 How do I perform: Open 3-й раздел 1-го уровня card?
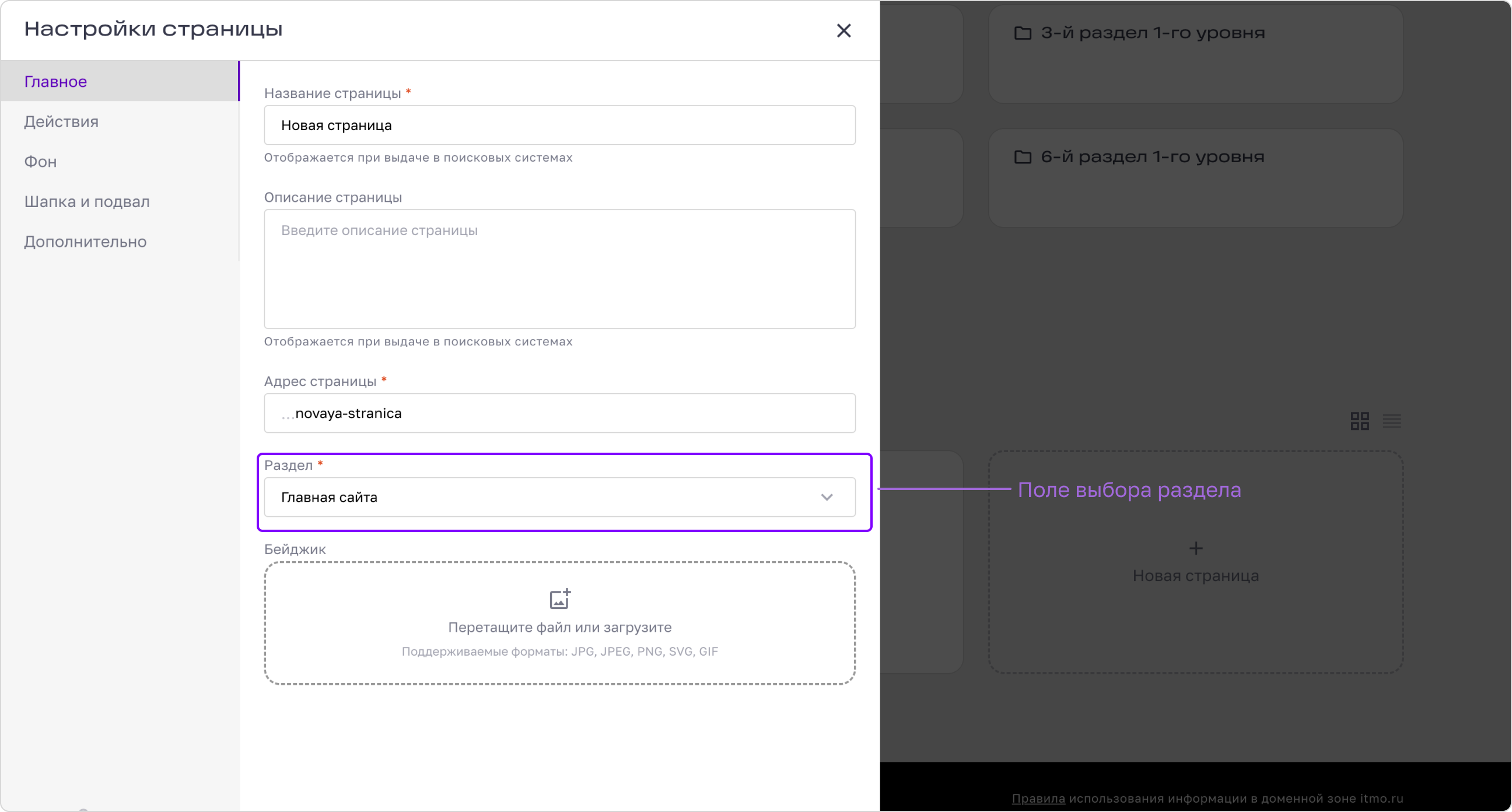point(1196,54)
